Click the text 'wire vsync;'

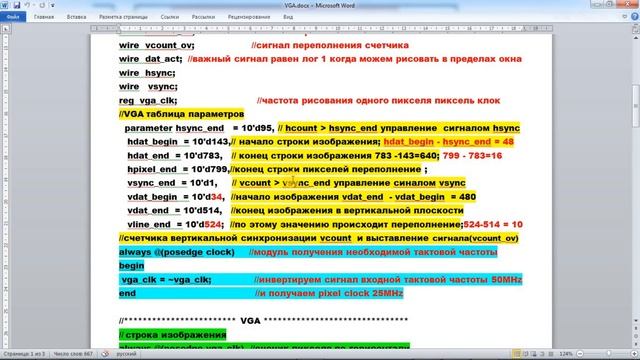(148, 87)
